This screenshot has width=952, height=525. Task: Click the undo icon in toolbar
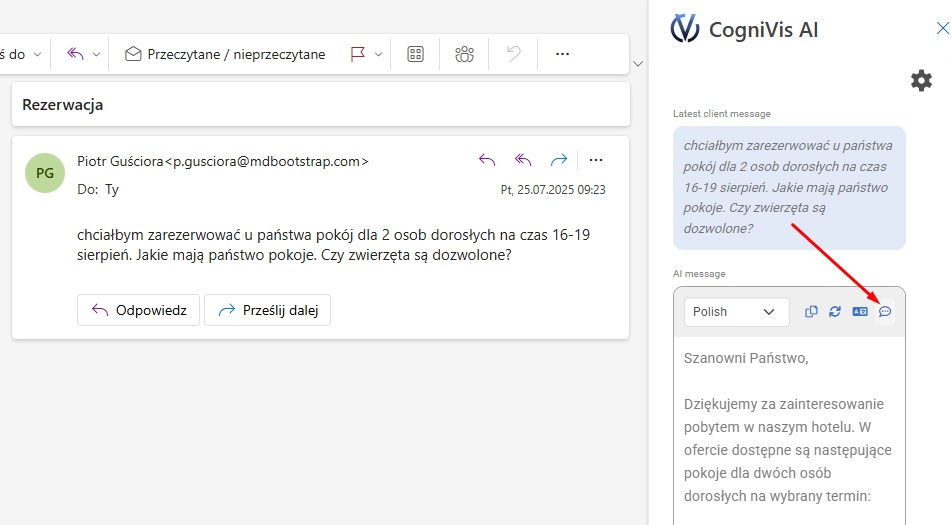point(513,54)
